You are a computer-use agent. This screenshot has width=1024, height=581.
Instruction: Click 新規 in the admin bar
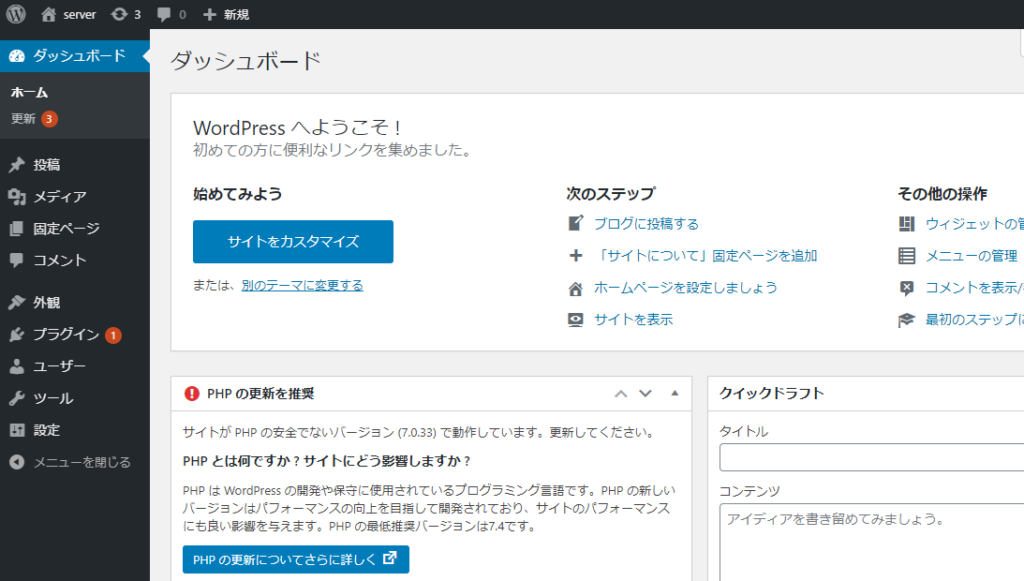point(236,14)
